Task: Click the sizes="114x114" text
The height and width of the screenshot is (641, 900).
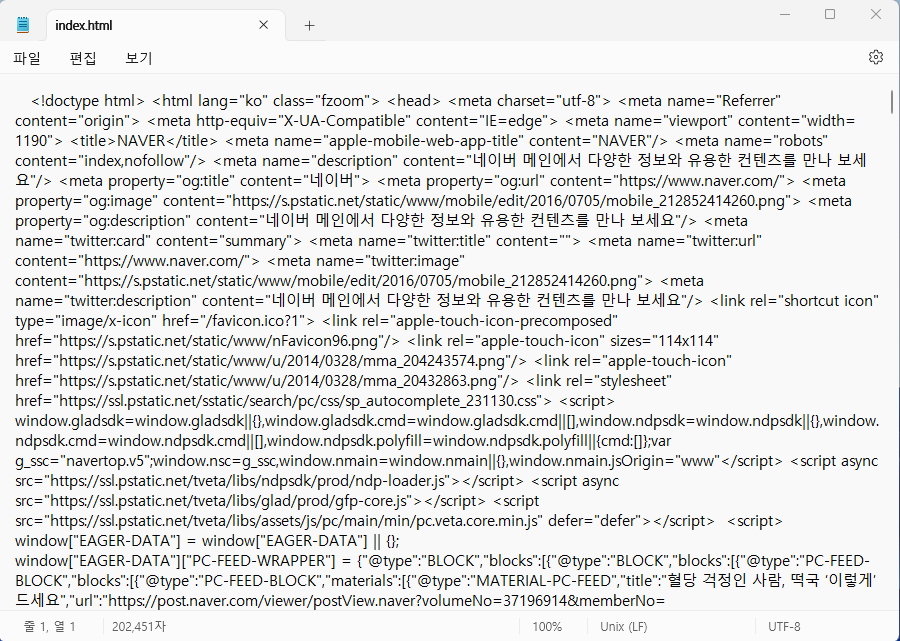Action: click(664, 341)
